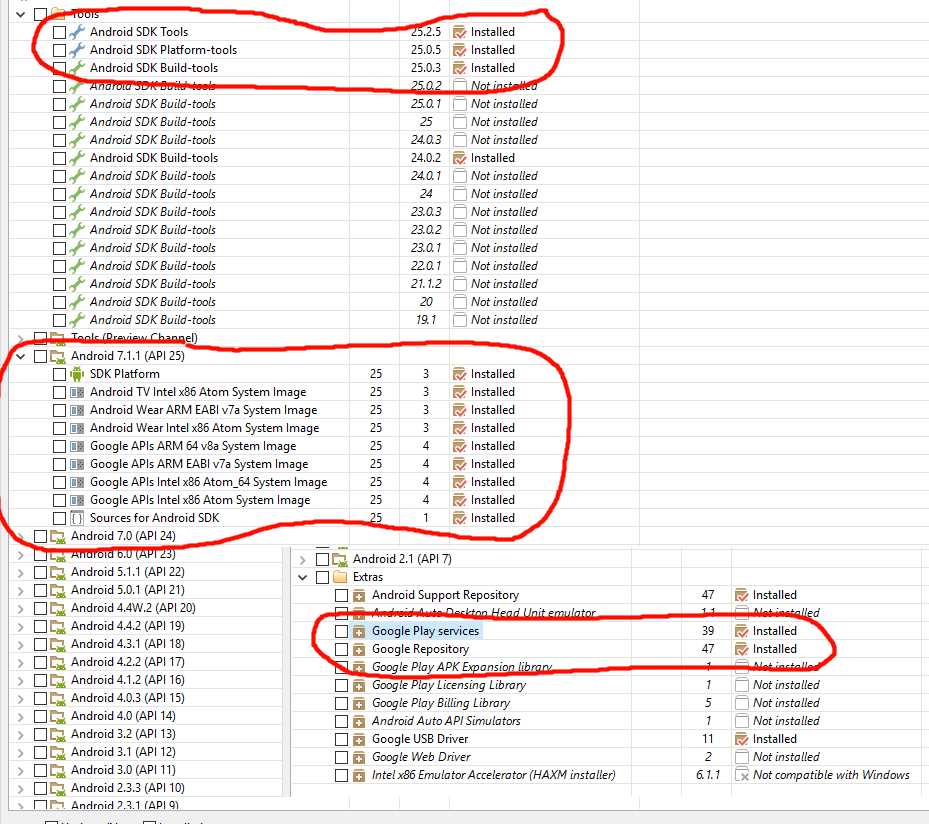Click the SDK Platform android robot icon
The image size is (929, 824).
tap(77, 374)
